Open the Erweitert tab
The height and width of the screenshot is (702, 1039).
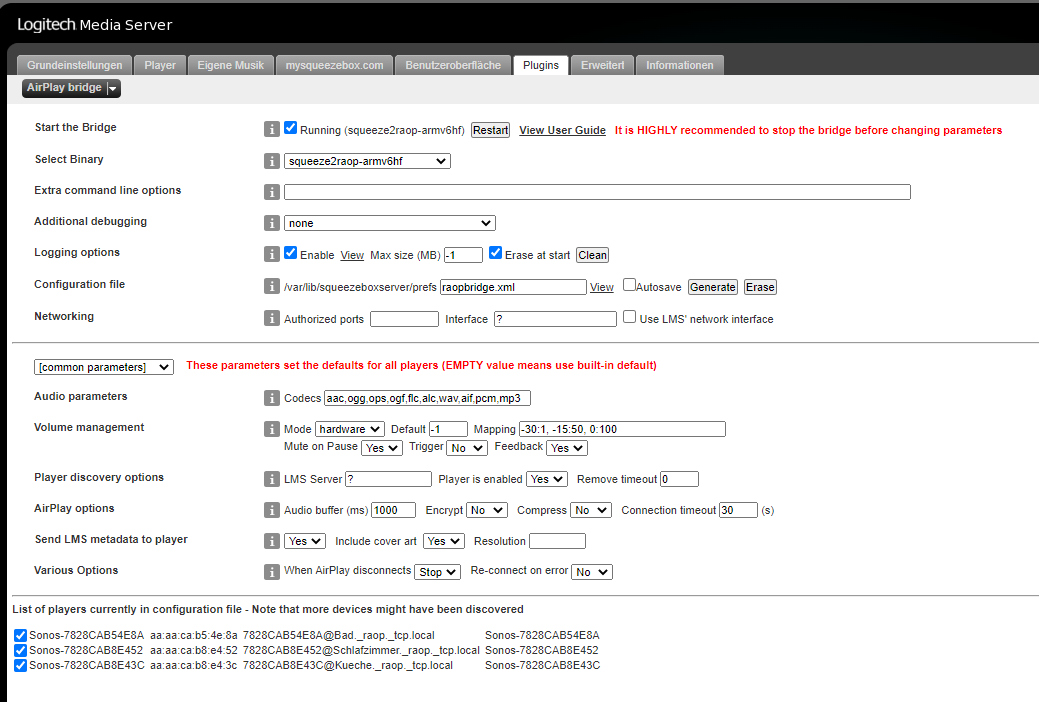click(x=602, y=65)
